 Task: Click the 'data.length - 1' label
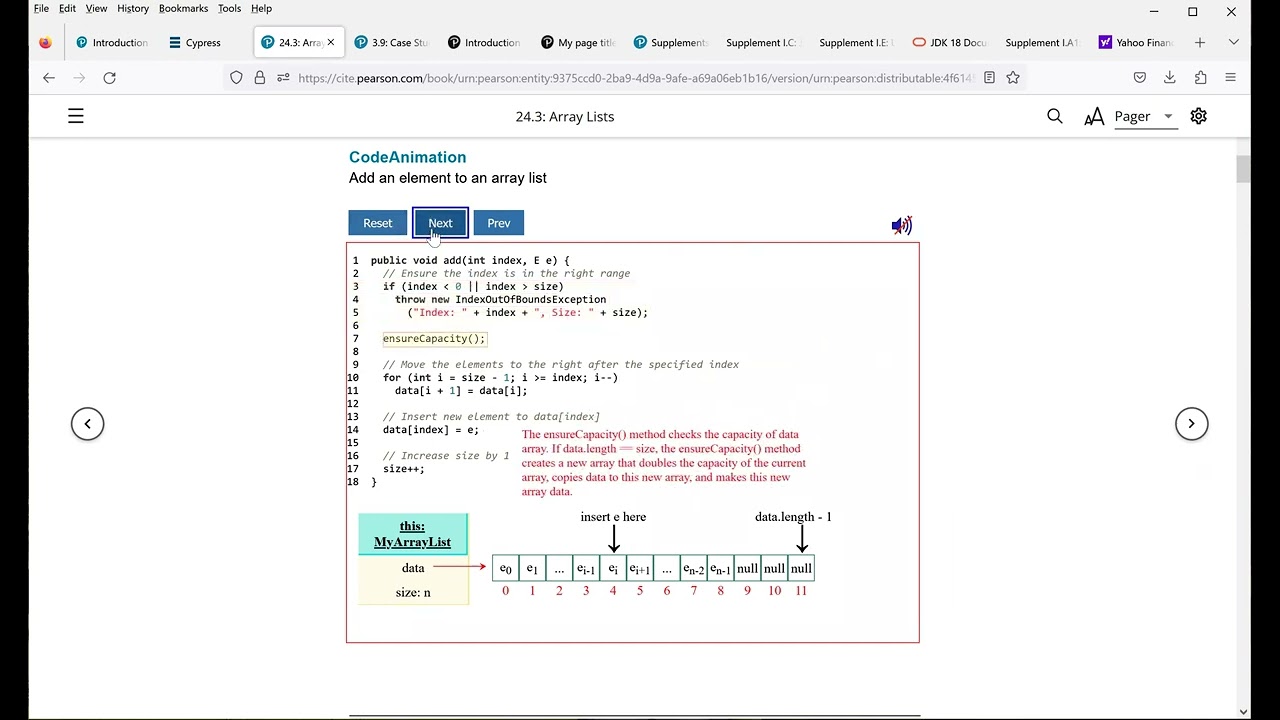click(793, 517)
